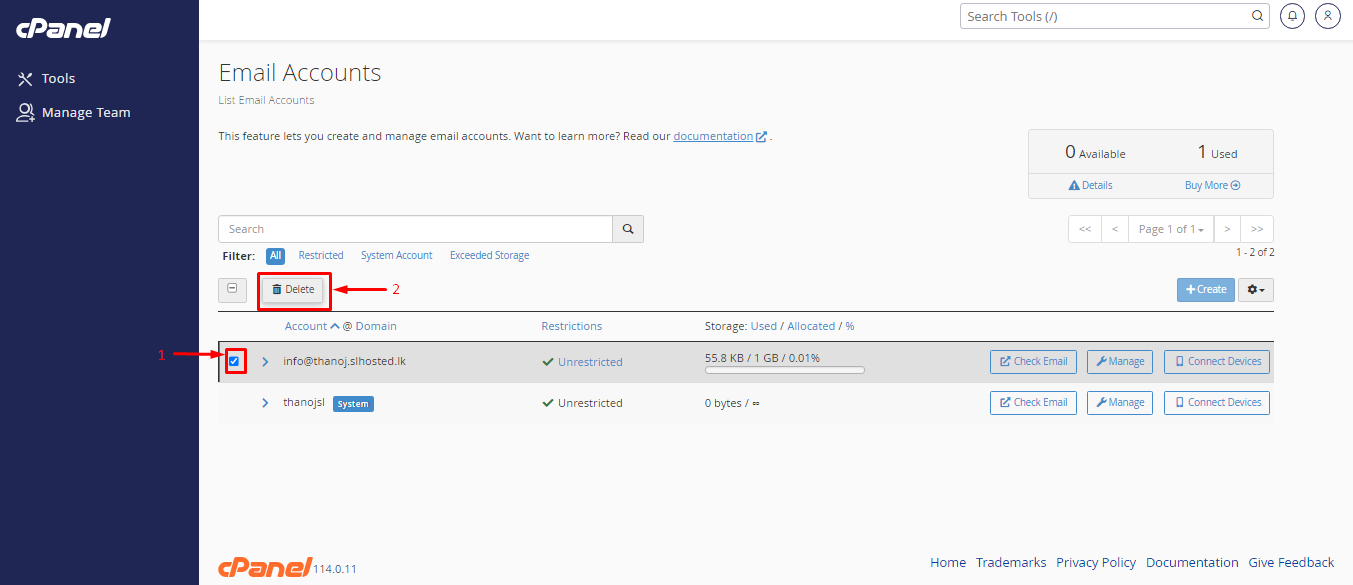Select the Restricted filter

[321, 255]
